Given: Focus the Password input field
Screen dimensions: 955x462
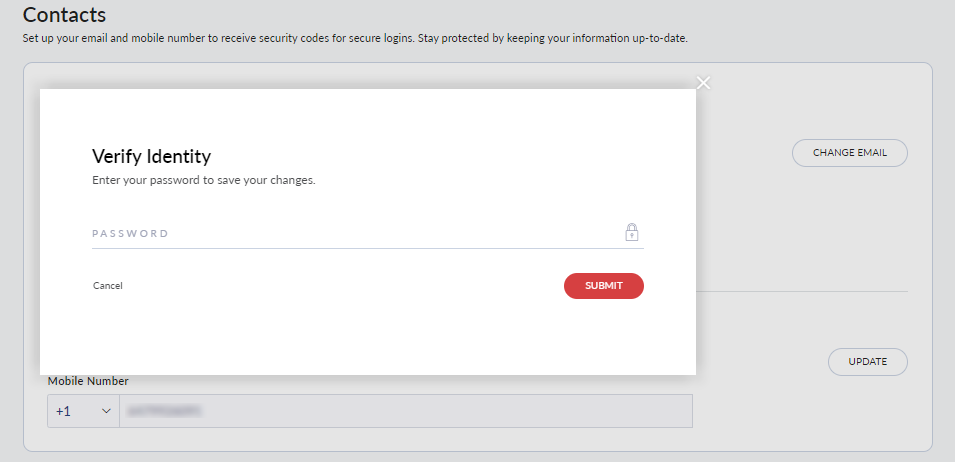Looking at the screenshot, I should [x=350, y=233].
